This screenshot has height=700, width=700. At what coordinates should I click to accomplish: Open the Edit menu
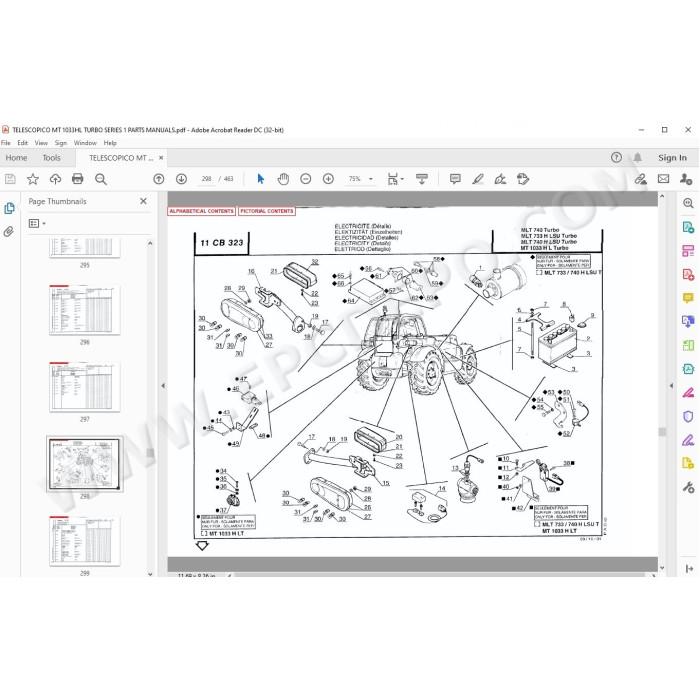click(22, 143)
